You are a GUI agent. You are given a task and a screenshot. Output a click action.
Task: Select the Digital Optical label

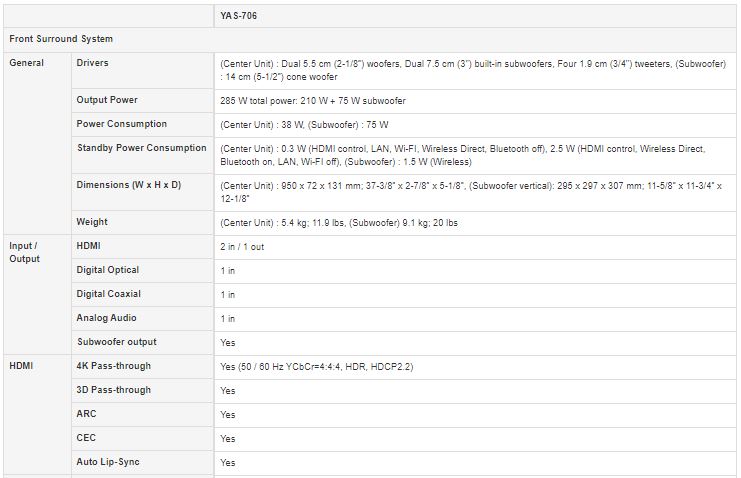tap(108, 270)
